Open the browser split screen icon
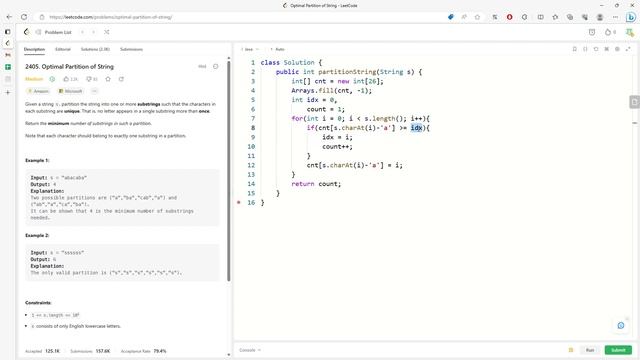 (x=540, y=17)
